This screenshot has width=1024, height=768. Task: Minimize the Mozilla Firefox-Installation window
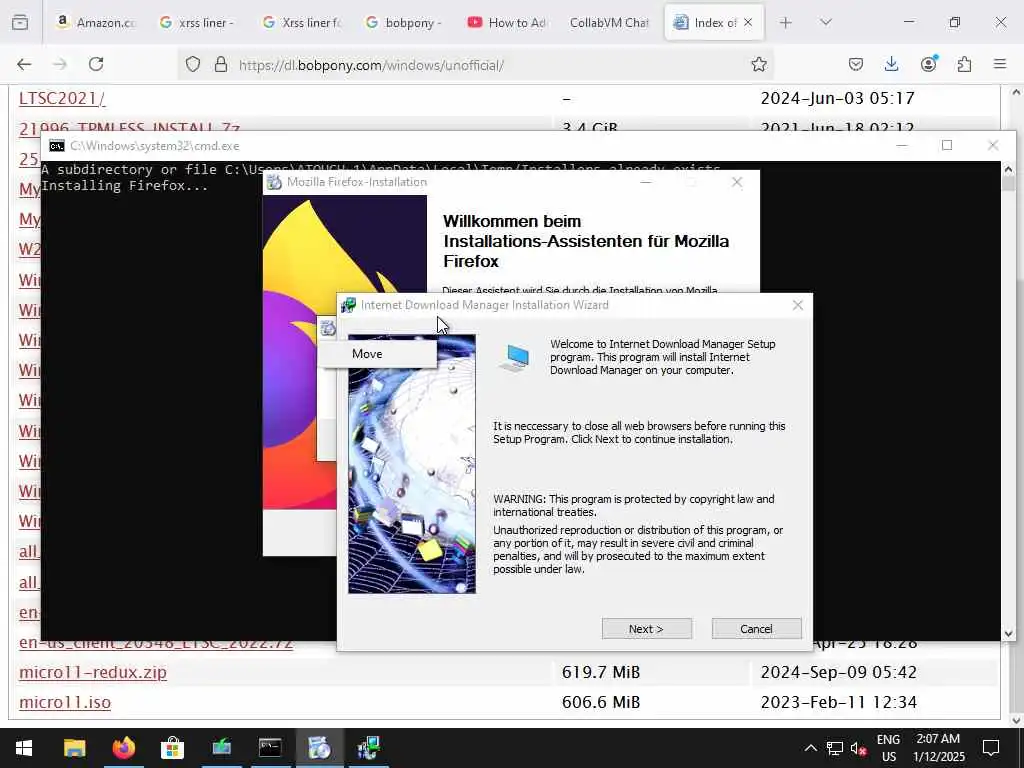(646, 182)
